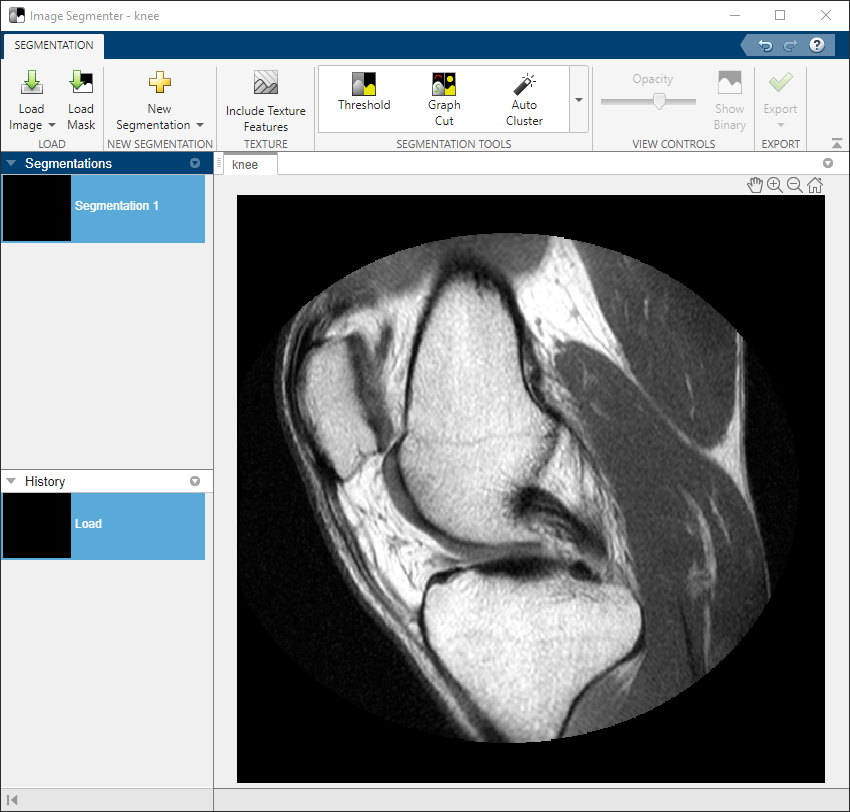Restore view with home icon
Image resolution: width=850 pixels, height=812 pixels.
(815, 185)
